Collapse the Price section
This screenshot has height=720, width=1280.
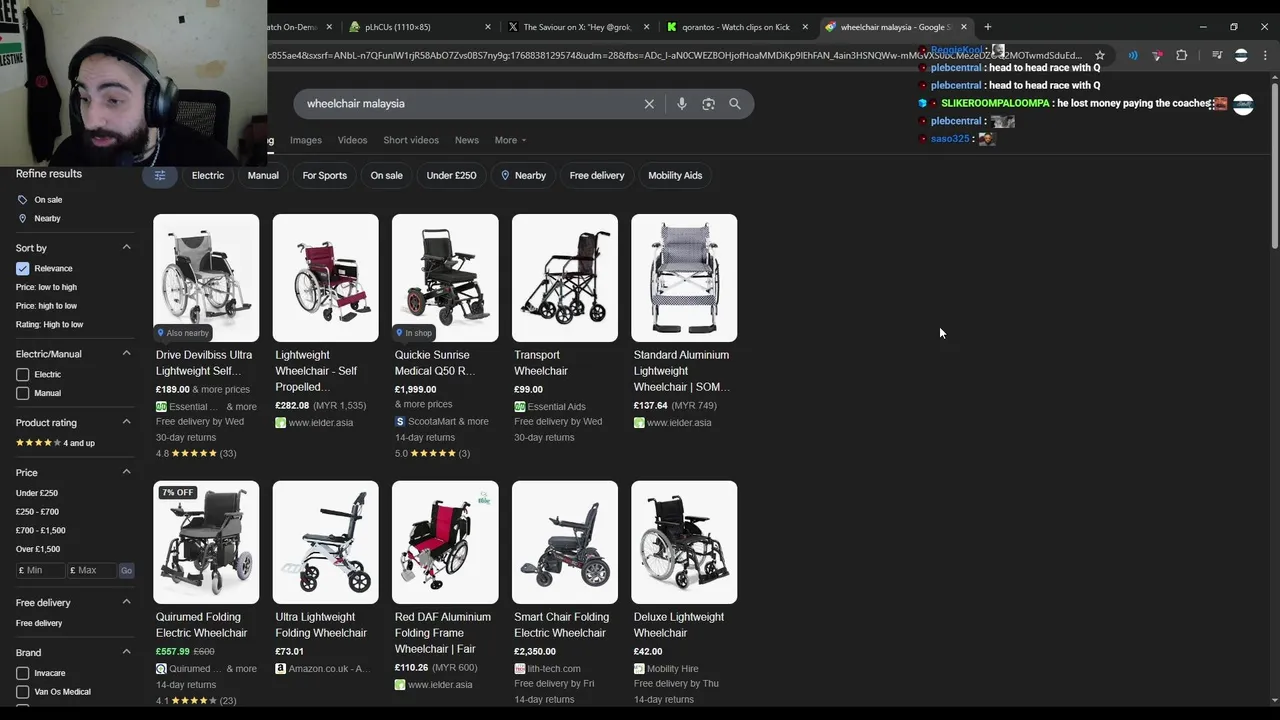tap(126, 472)
